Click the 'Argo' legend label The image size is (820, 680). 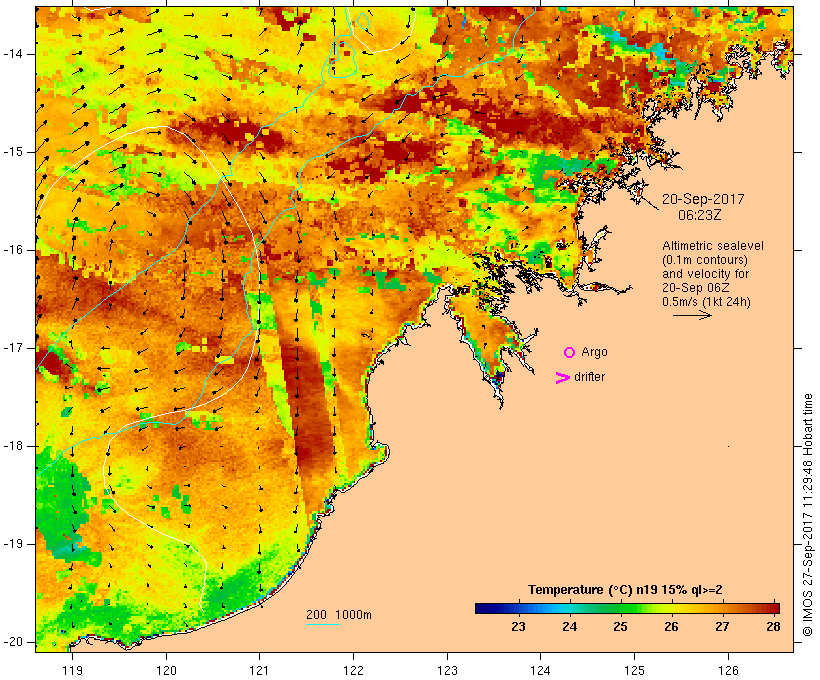point(595,352)
